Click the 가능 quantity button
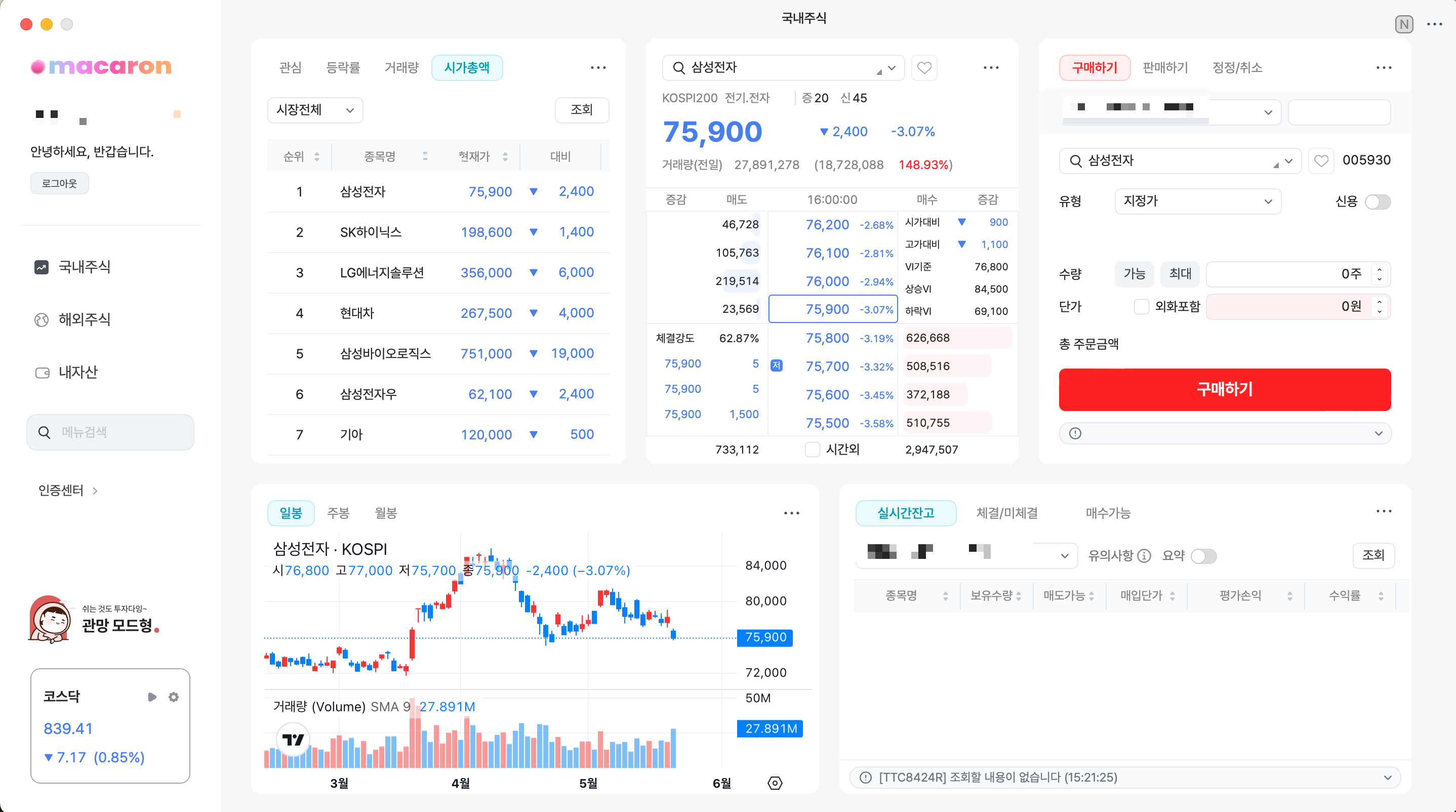The width and height of the screenshot is (1456, 812). pyautogui.click(x=1135, y=274)
